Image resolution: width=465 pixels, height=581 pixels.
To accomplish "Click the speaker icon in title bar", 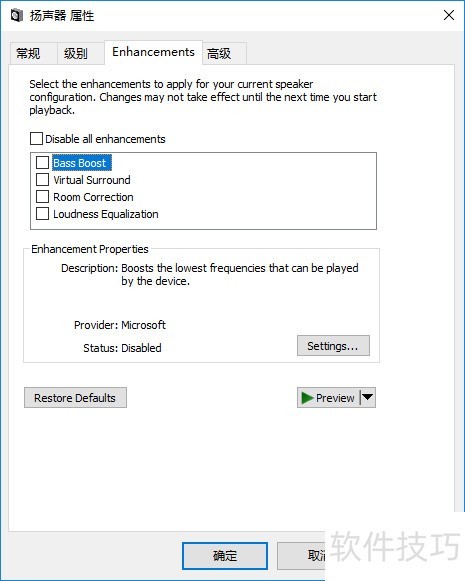I will [17, 16].
